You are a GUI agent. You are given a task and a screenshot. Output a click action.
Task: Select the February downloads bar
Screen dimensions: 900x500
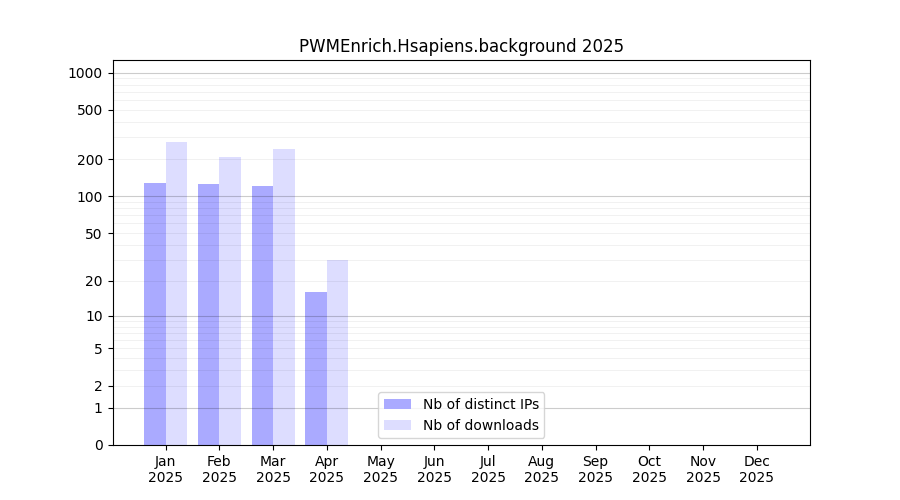pyautogui.click(x=230, y=301)
